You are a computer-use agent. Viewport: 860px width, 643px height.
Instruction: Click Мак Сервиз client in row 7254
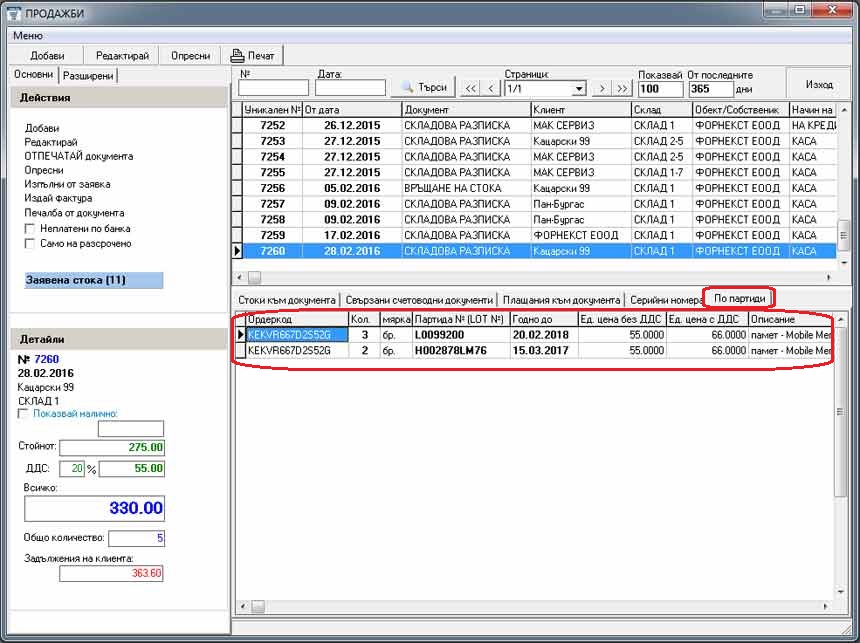coord(581,157)
